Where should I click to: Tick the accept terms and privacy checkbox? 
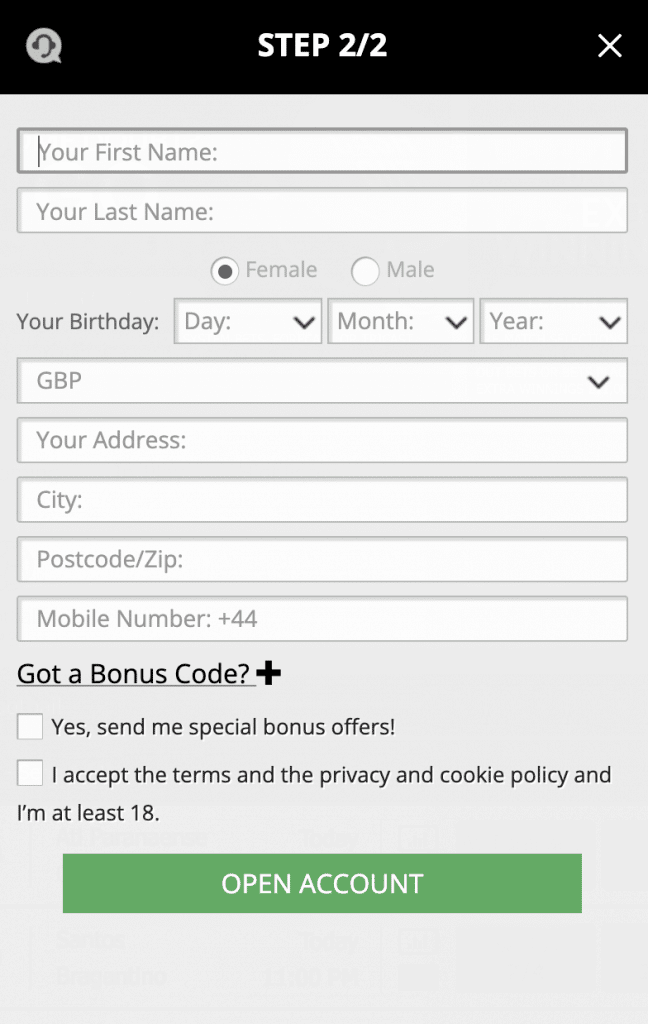click(x=30, y=774)
